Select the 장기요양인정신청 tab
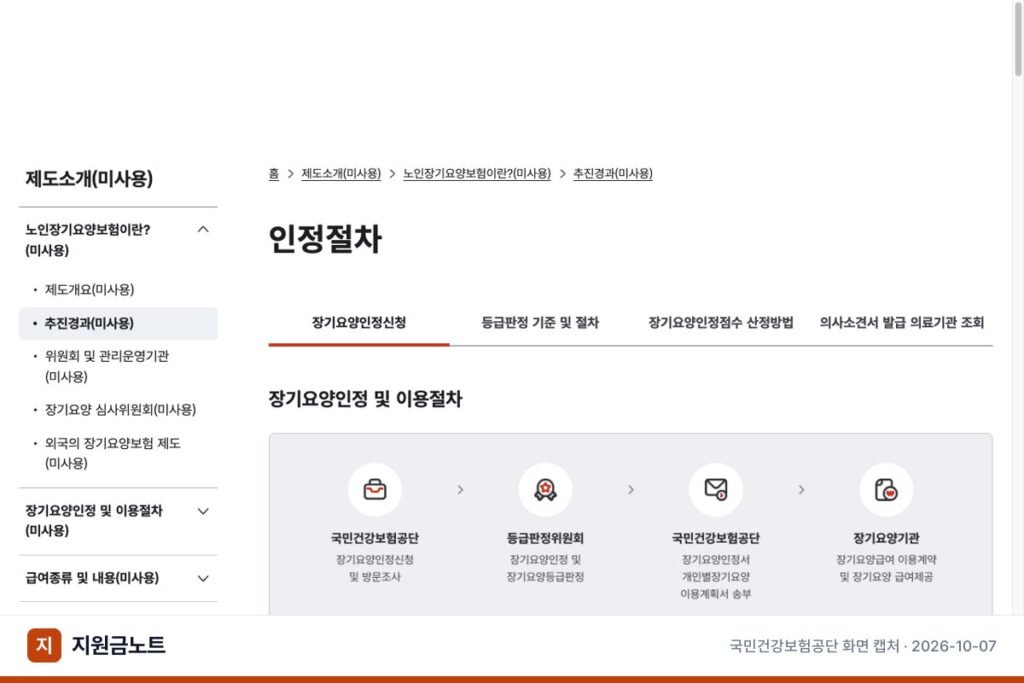1024x683 pixels. 359,323
